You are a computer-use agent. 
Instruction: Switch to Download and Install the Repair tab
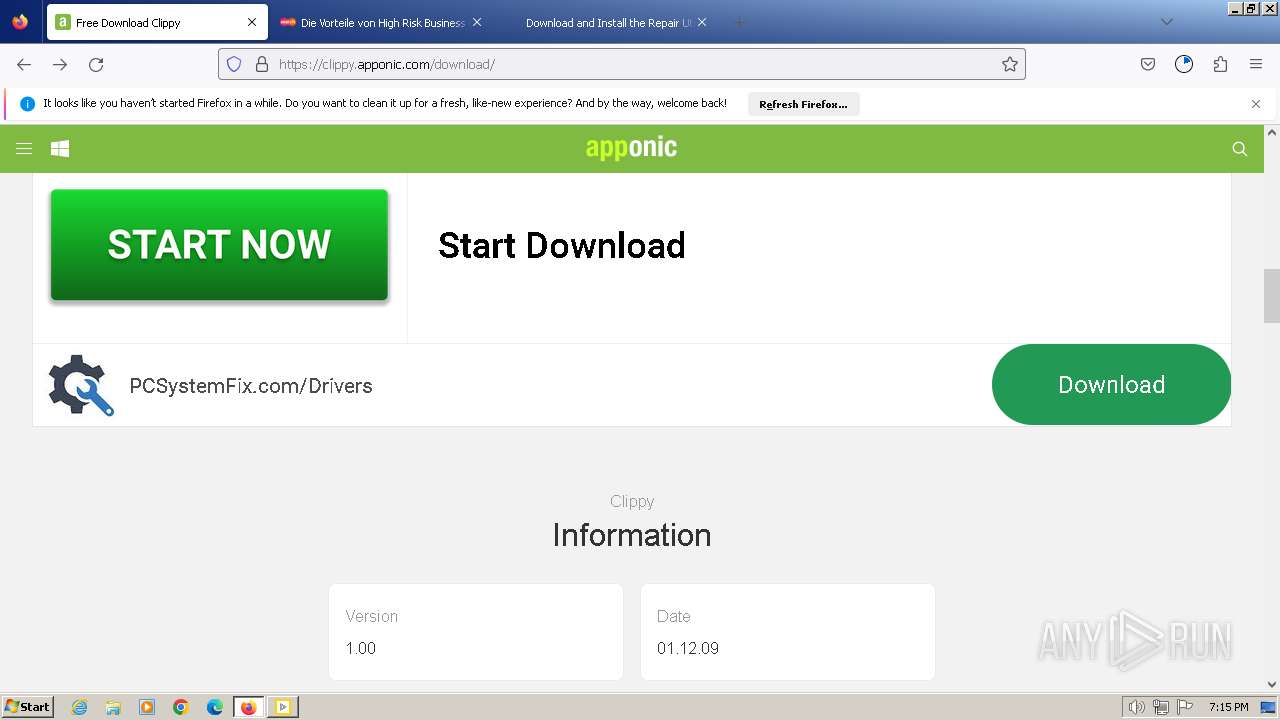pos(607,22)
